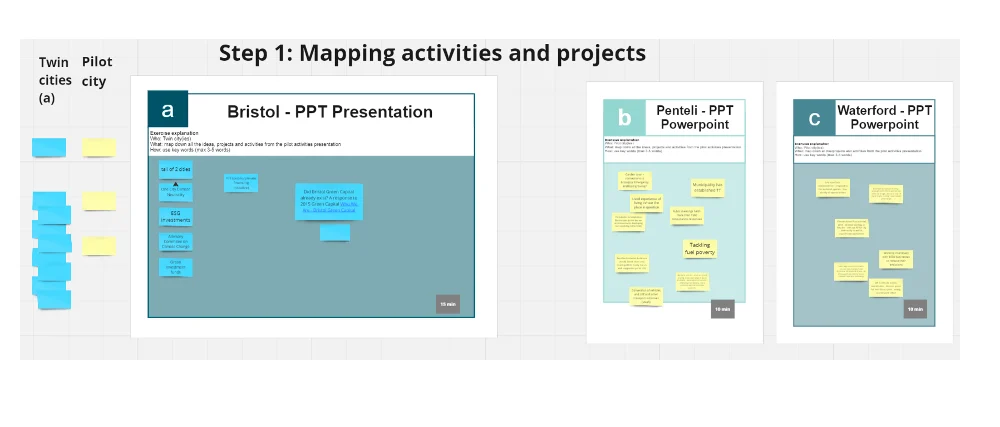
Task: Click the 'Pilot city' column label
Action: point(95,71)
